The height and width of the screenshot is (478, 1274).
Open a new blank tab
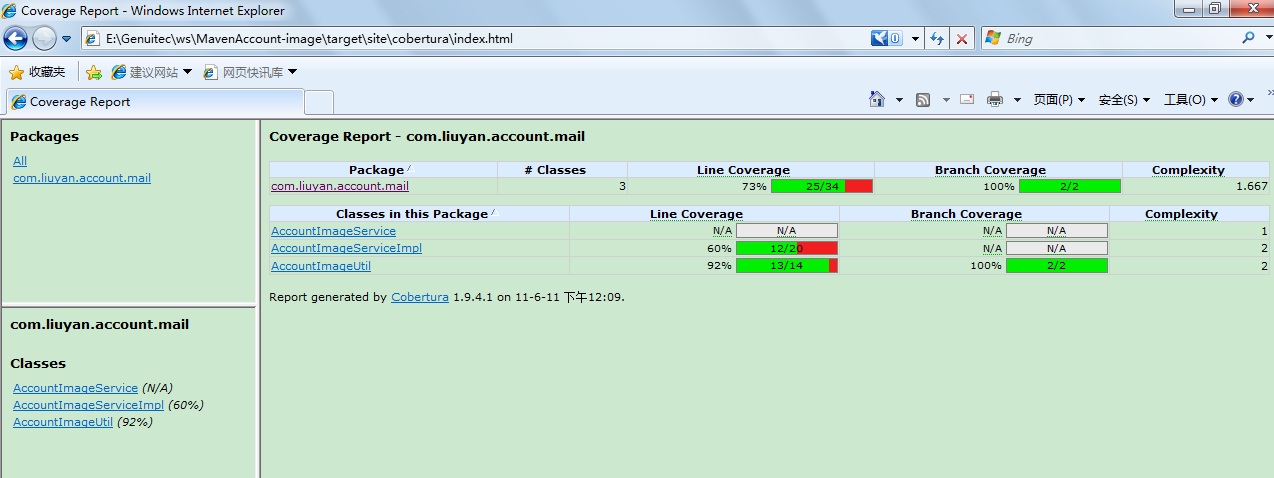pos(319,102)
